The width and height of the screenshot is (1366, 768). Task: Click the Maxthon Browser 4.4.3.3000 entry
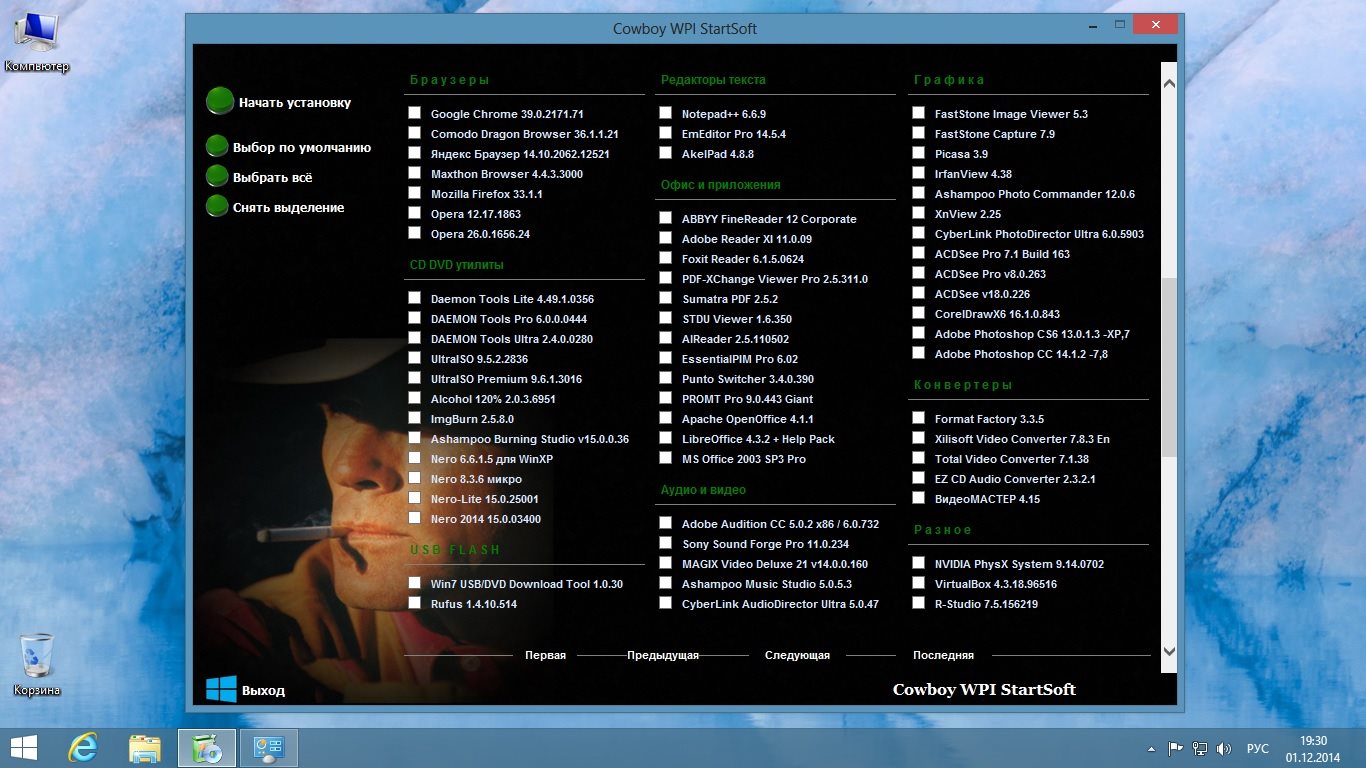tap(507, 174)
